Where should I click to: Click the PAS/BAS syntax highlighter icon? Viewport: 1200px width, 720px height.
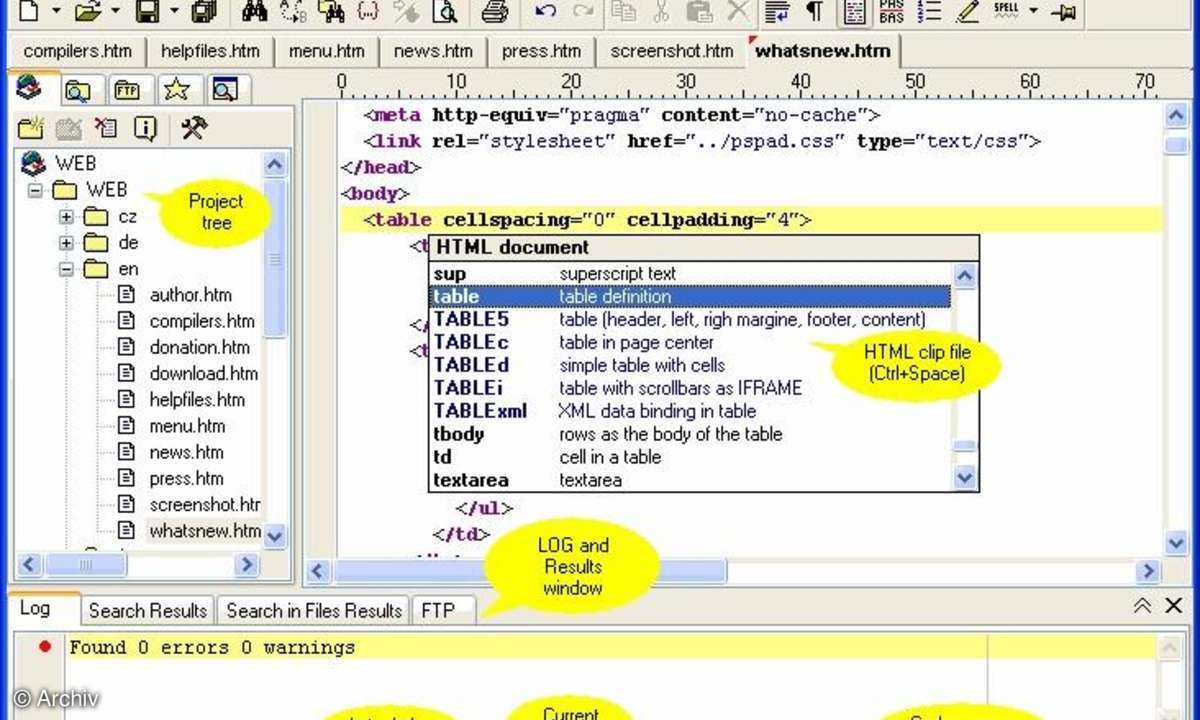(x=891, y=11)
